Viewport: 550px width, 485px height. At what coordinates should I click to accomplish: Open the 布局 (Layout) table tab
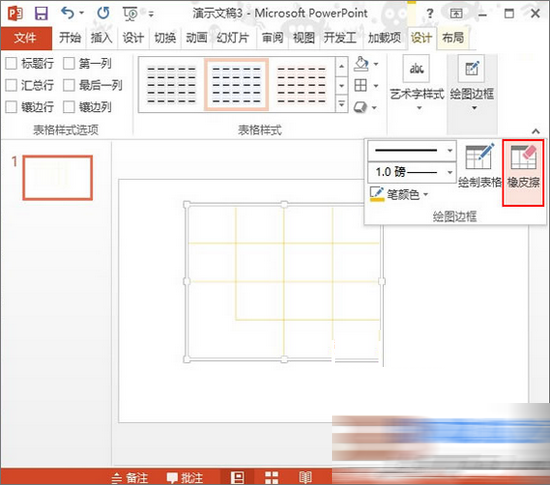pyautogui.click(x=453, y=38)
